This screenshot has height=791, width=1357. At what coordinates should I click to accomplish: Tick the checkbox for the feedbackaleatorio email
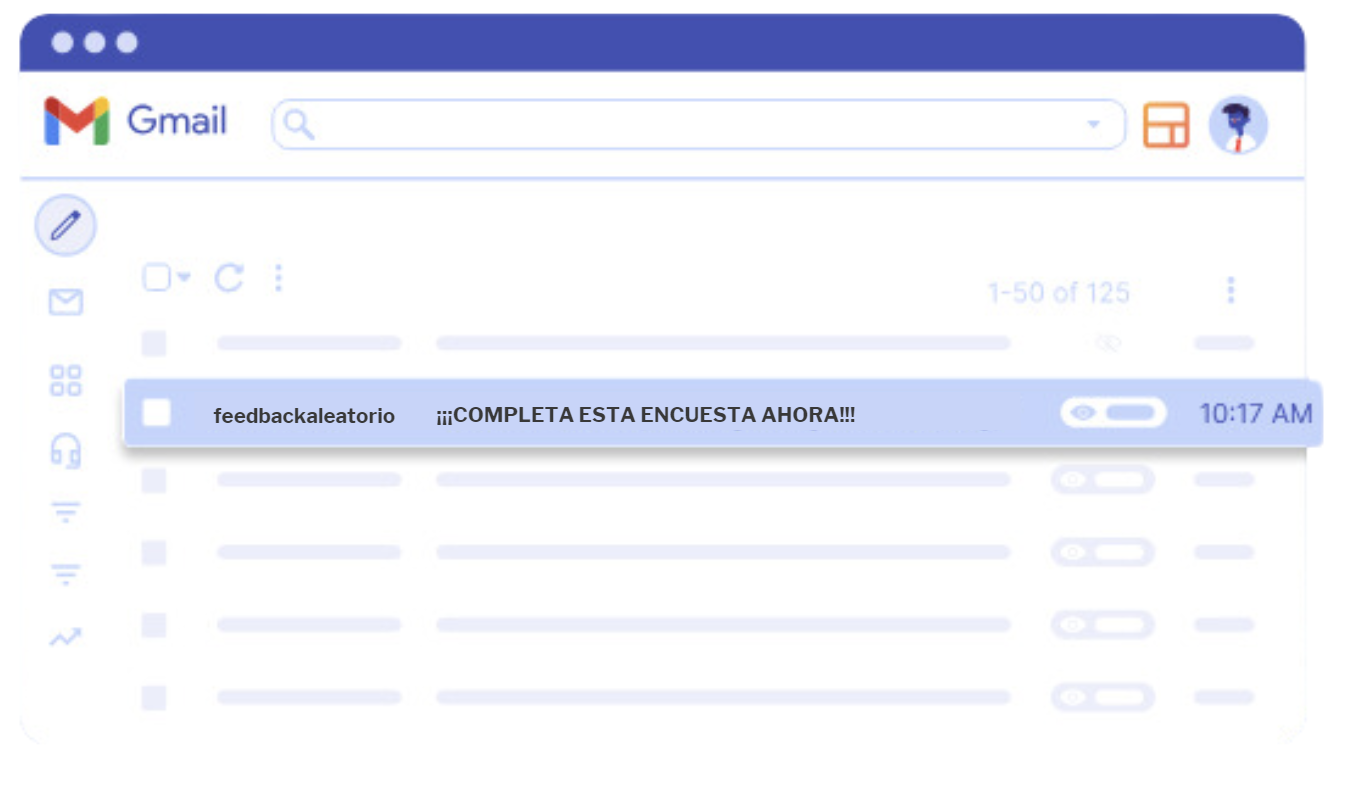(x=157, y=413)
